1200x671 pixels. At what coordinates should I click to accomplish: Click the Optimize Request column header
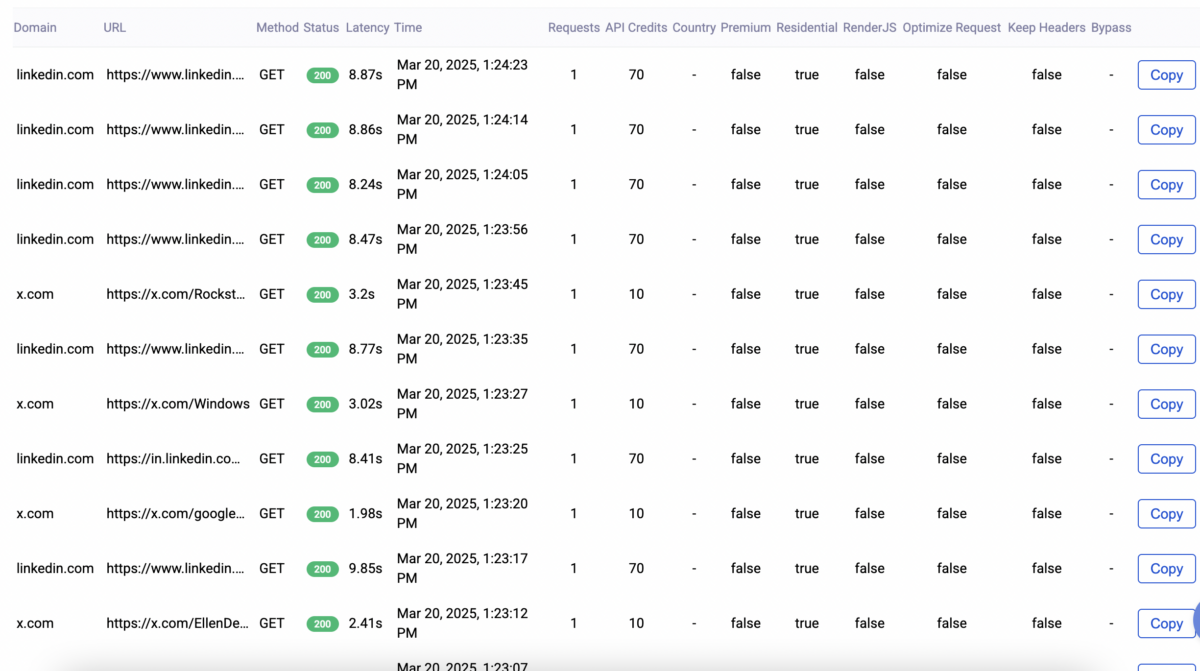pyautogui.click(x=952, y=28)
